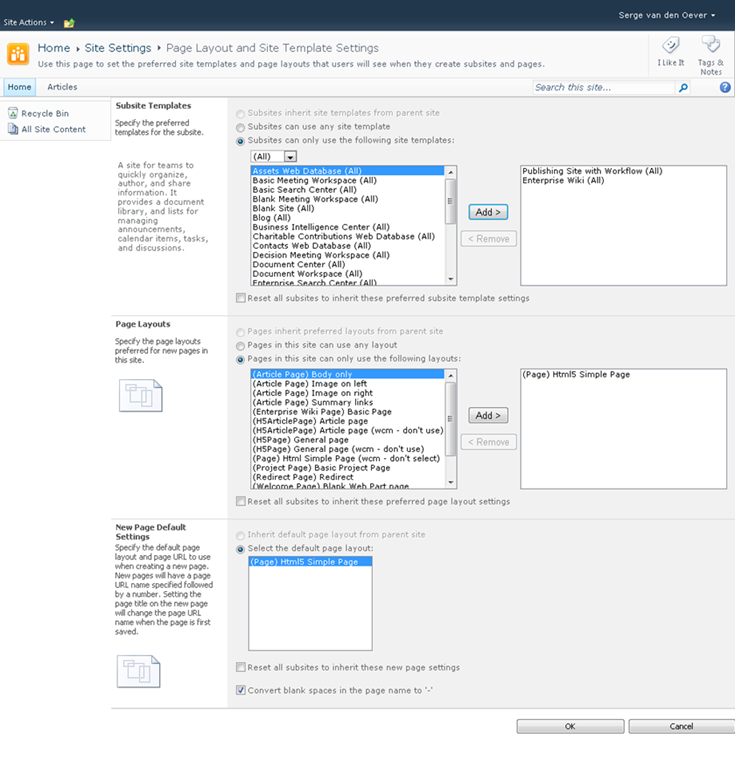Image resolution: width=735 pixels, height=768 pixels.
Task: Click the Cancel button
Action: tap(681, 726)
